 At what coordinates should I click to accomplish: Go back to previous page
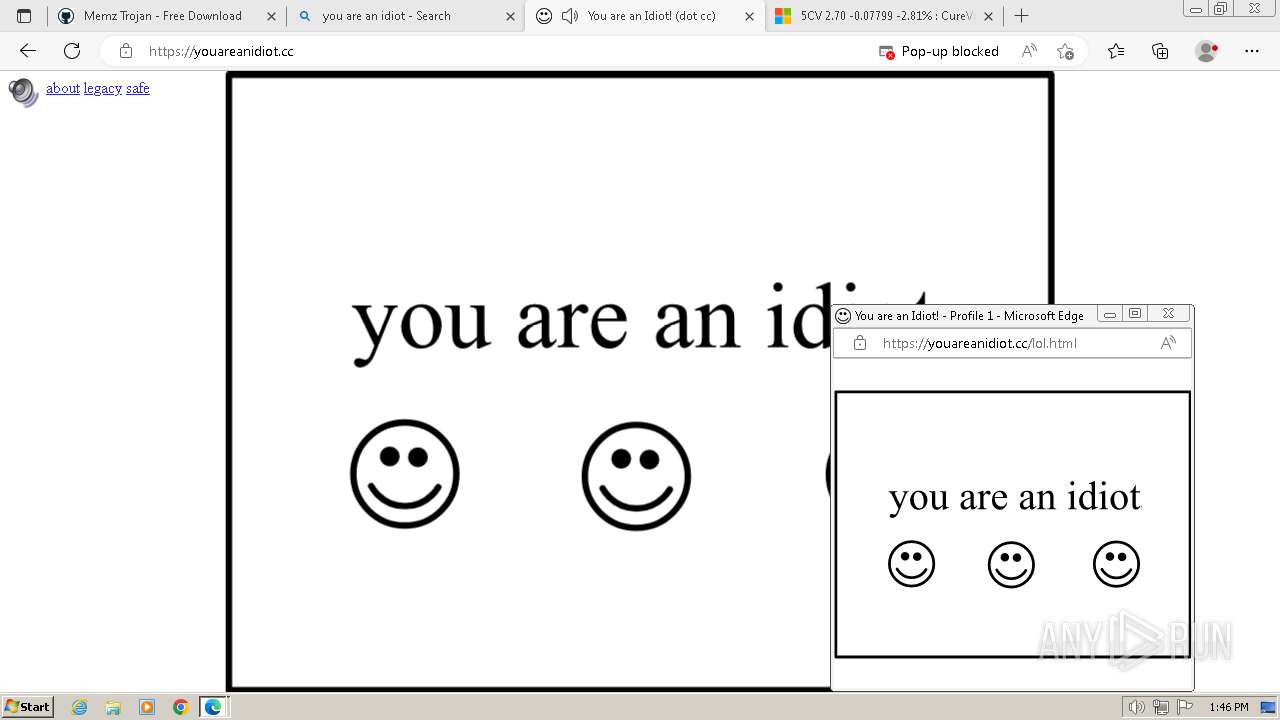(28, 51)
